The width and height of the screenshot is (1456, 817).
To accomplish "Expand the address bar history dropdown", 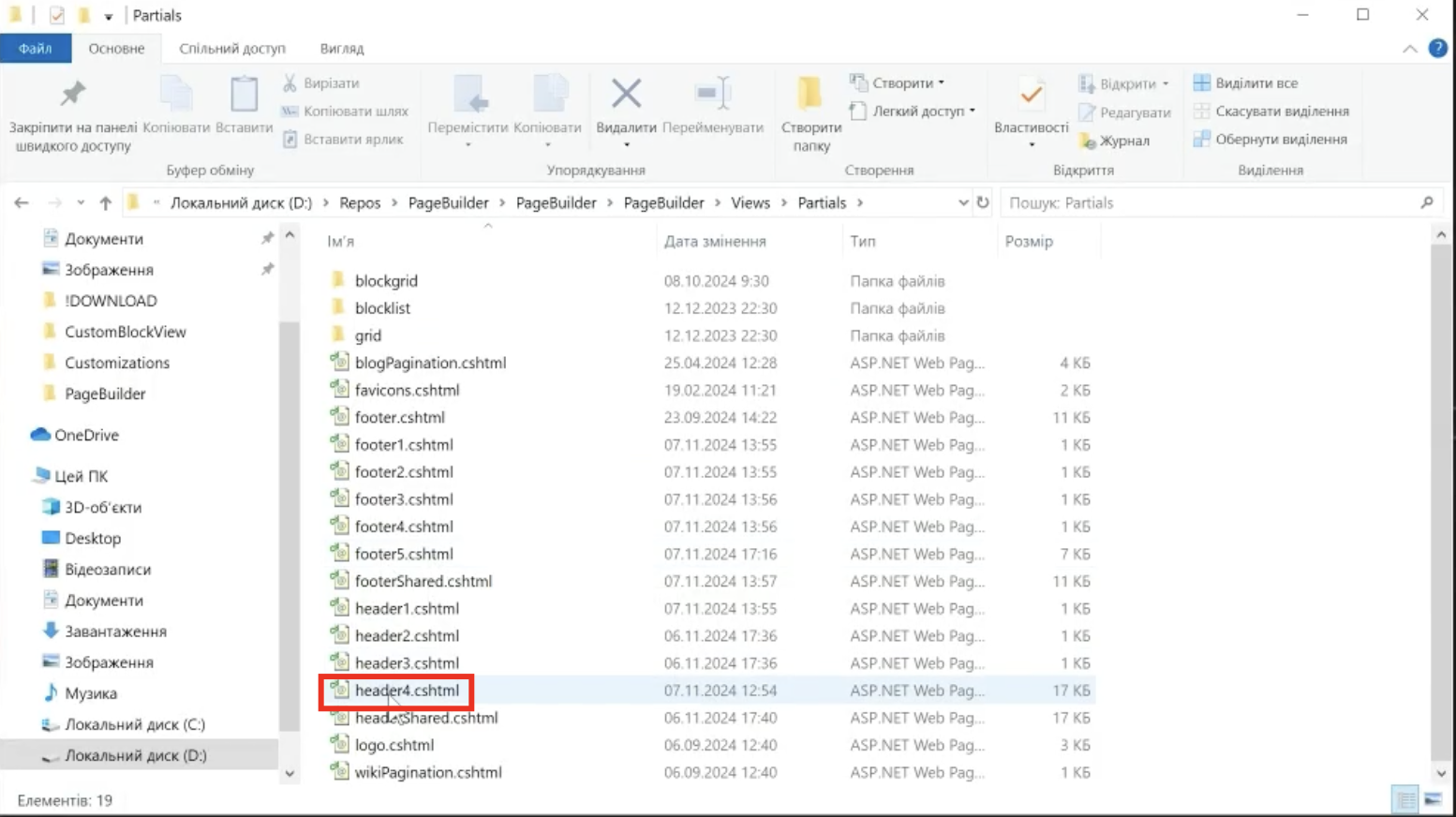I will click(963, 202).
